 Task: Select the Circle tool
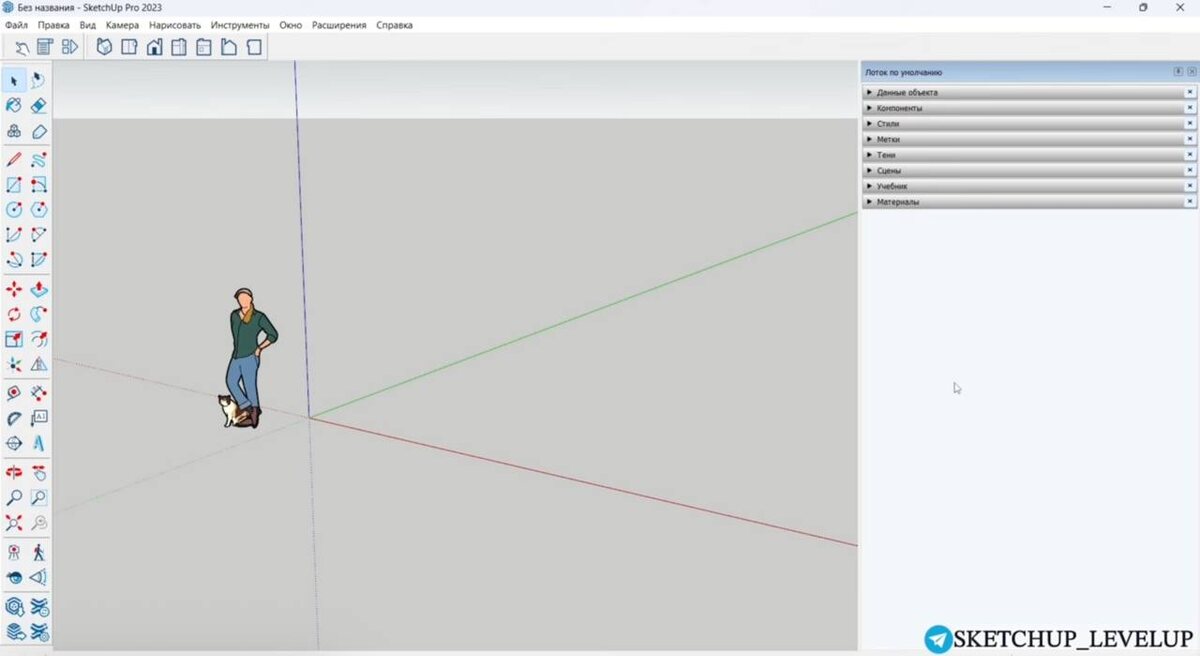point(14,210)
